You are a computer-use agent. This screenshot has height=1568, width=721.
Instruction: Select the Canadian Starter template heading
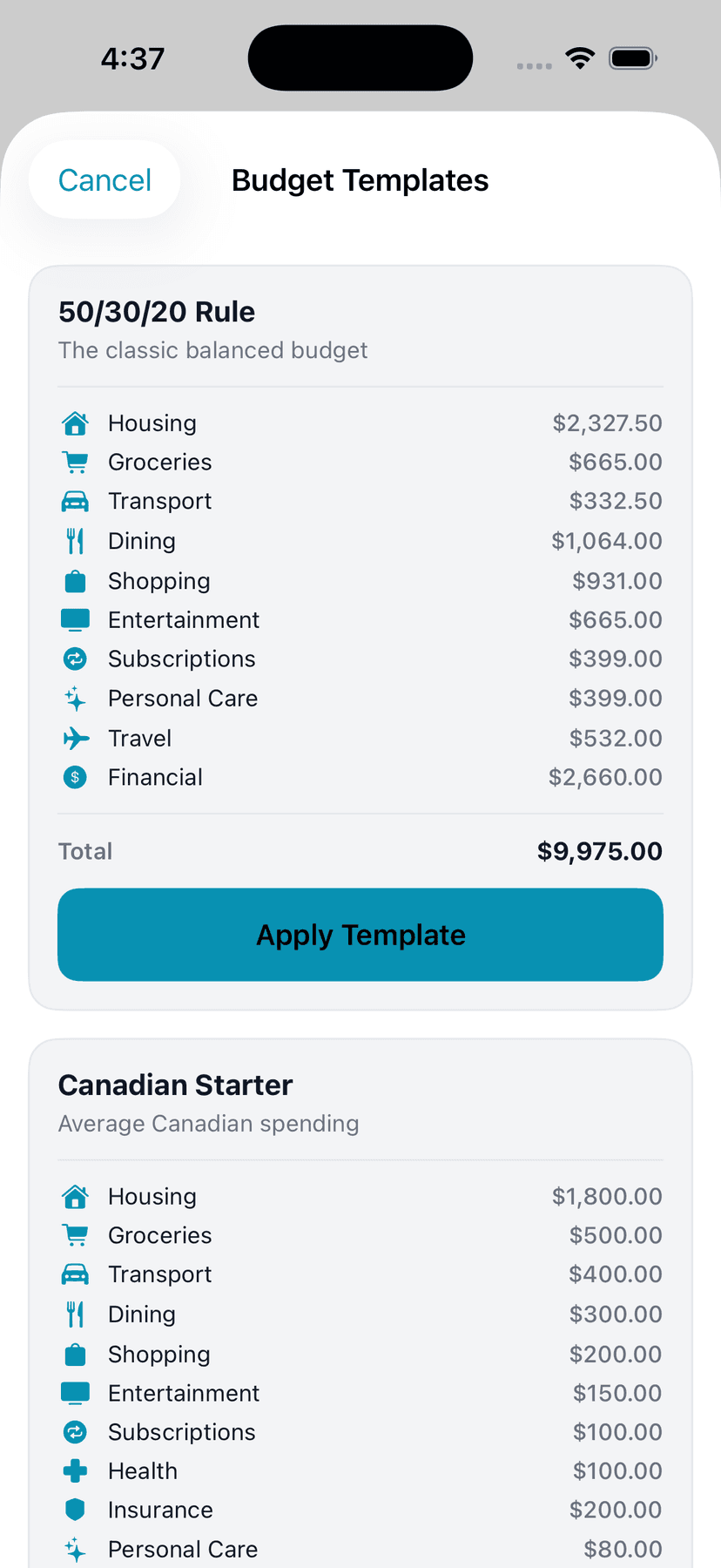point(175,1085)
